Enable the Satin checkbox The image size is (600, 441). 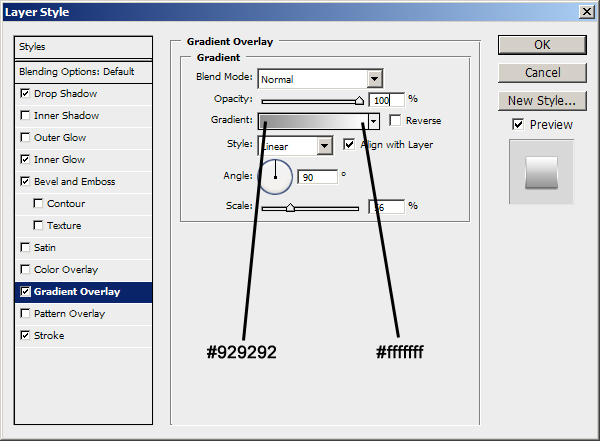pos(25,247)
